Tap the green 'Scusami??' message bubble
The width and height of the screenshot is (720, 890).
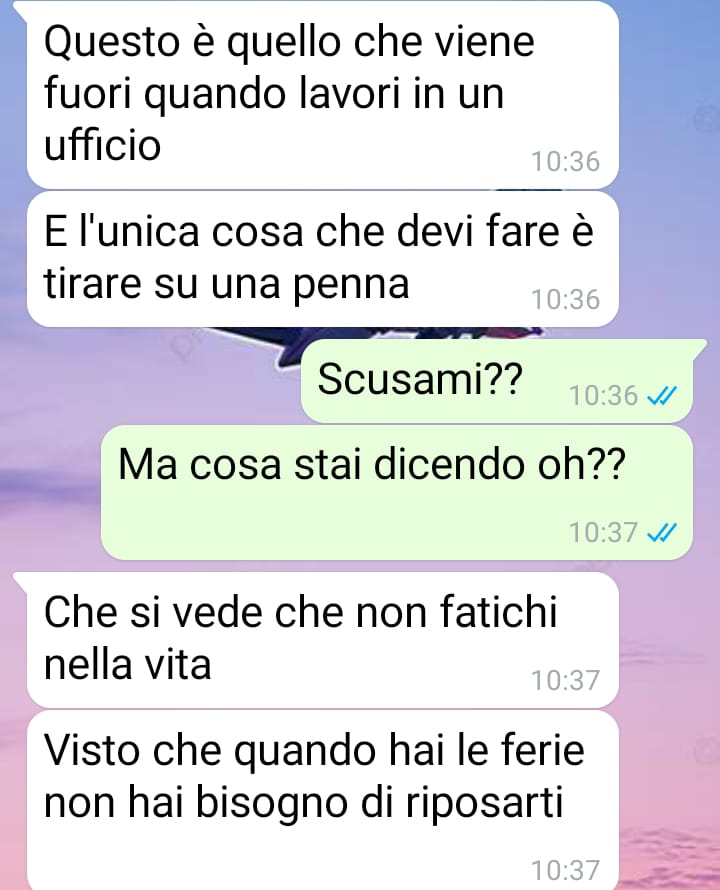point(496,381)
